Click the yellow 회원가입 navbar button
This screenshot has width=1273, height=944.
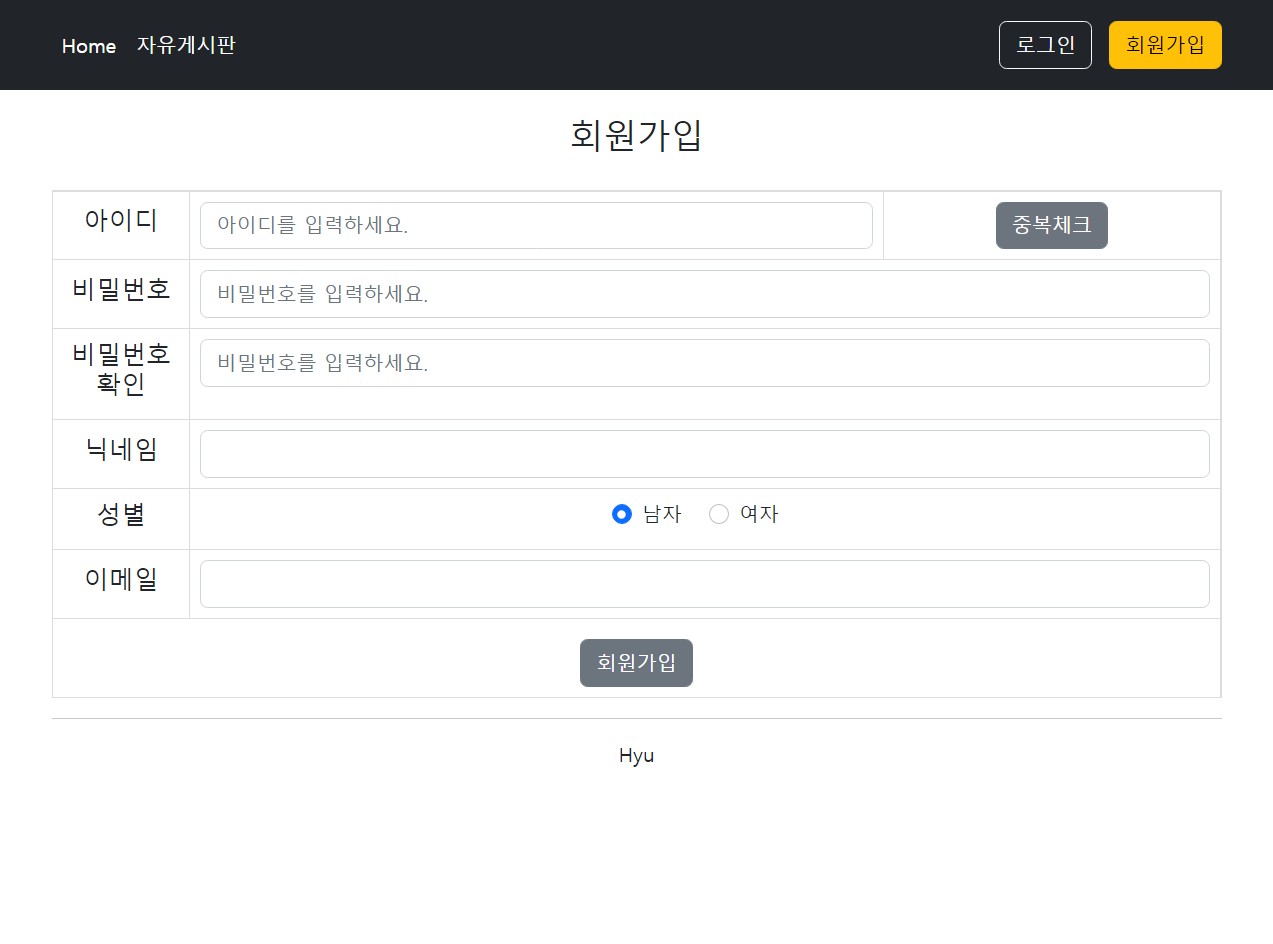tap(1165, 45)
